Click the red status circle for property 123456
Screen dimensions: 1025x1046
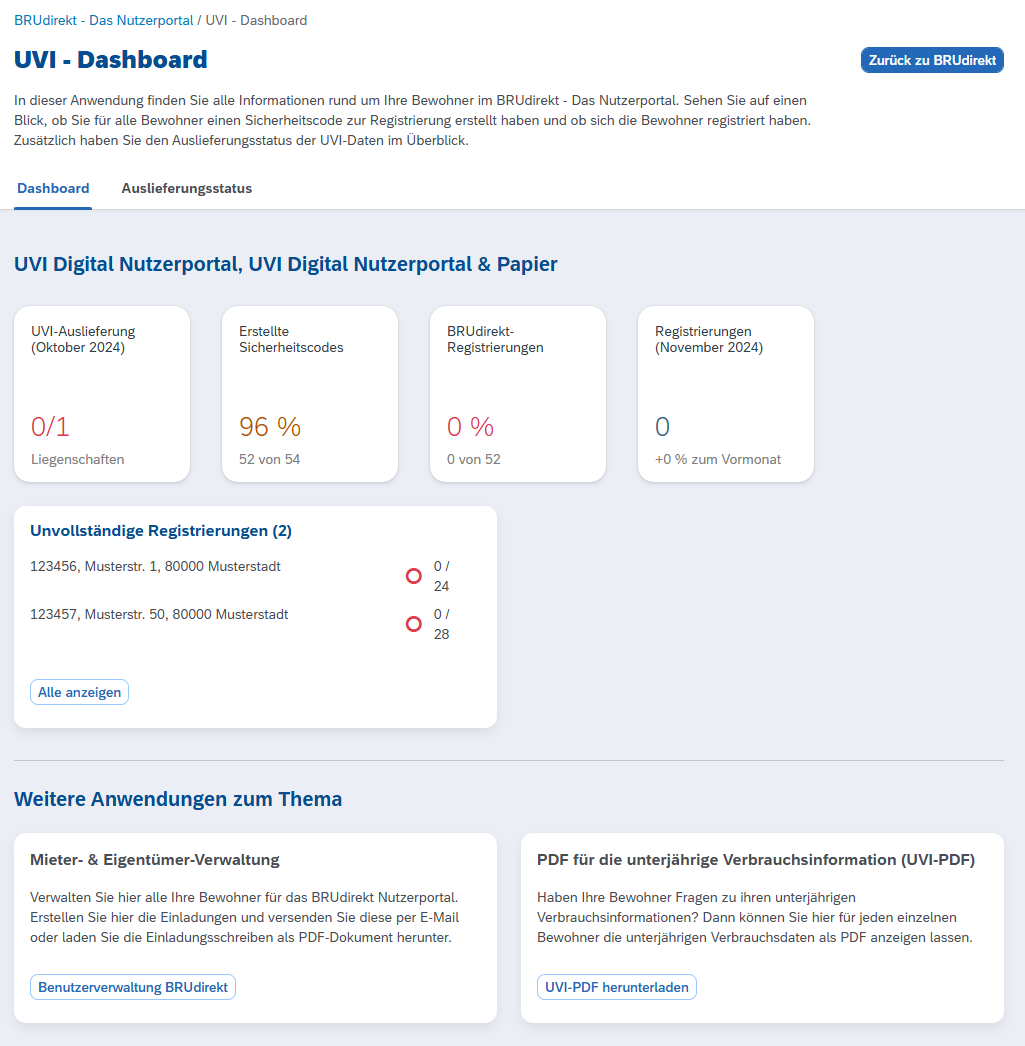tap(413, 576)
